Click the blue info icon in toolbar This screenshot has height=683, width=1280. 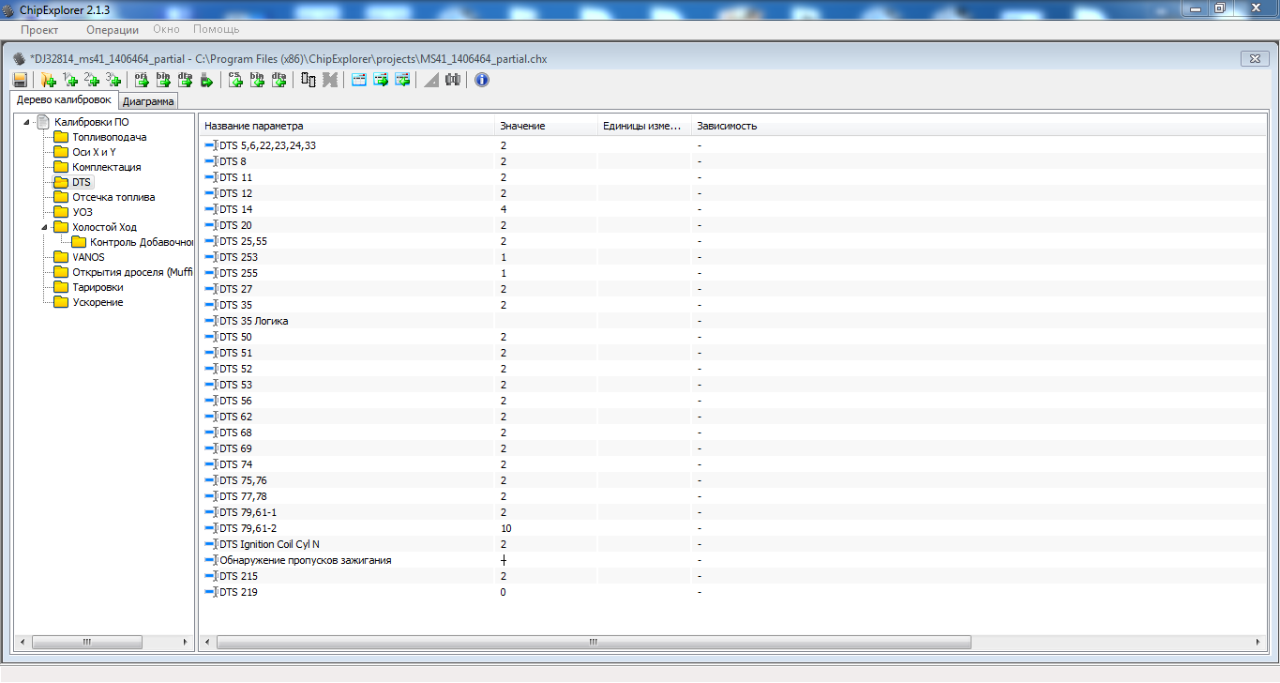coord(482,80)
